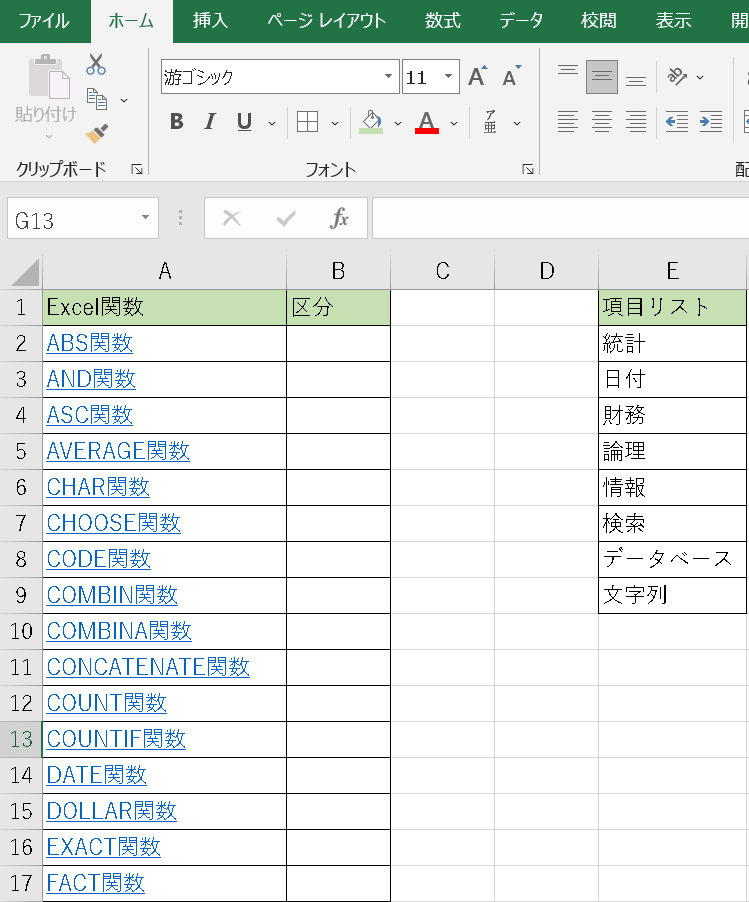
Task: Align text right icon
Action: pos(636,122)
